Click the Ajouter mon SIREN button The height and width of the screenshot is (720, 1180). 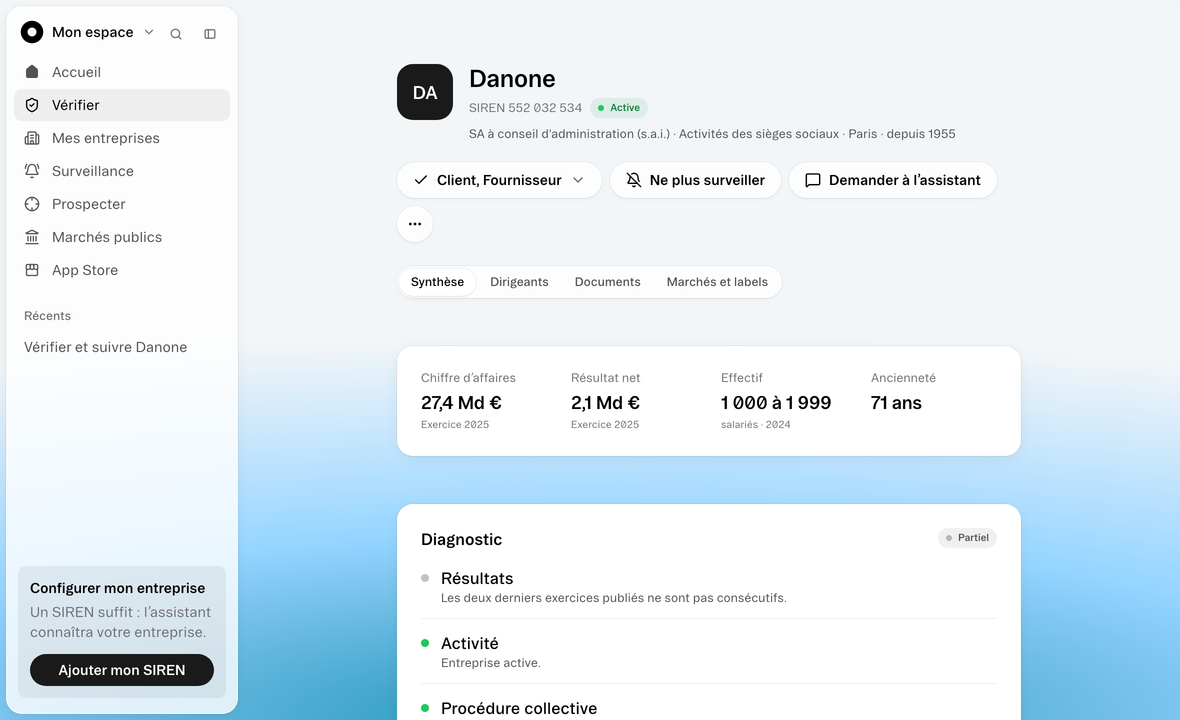122,670
